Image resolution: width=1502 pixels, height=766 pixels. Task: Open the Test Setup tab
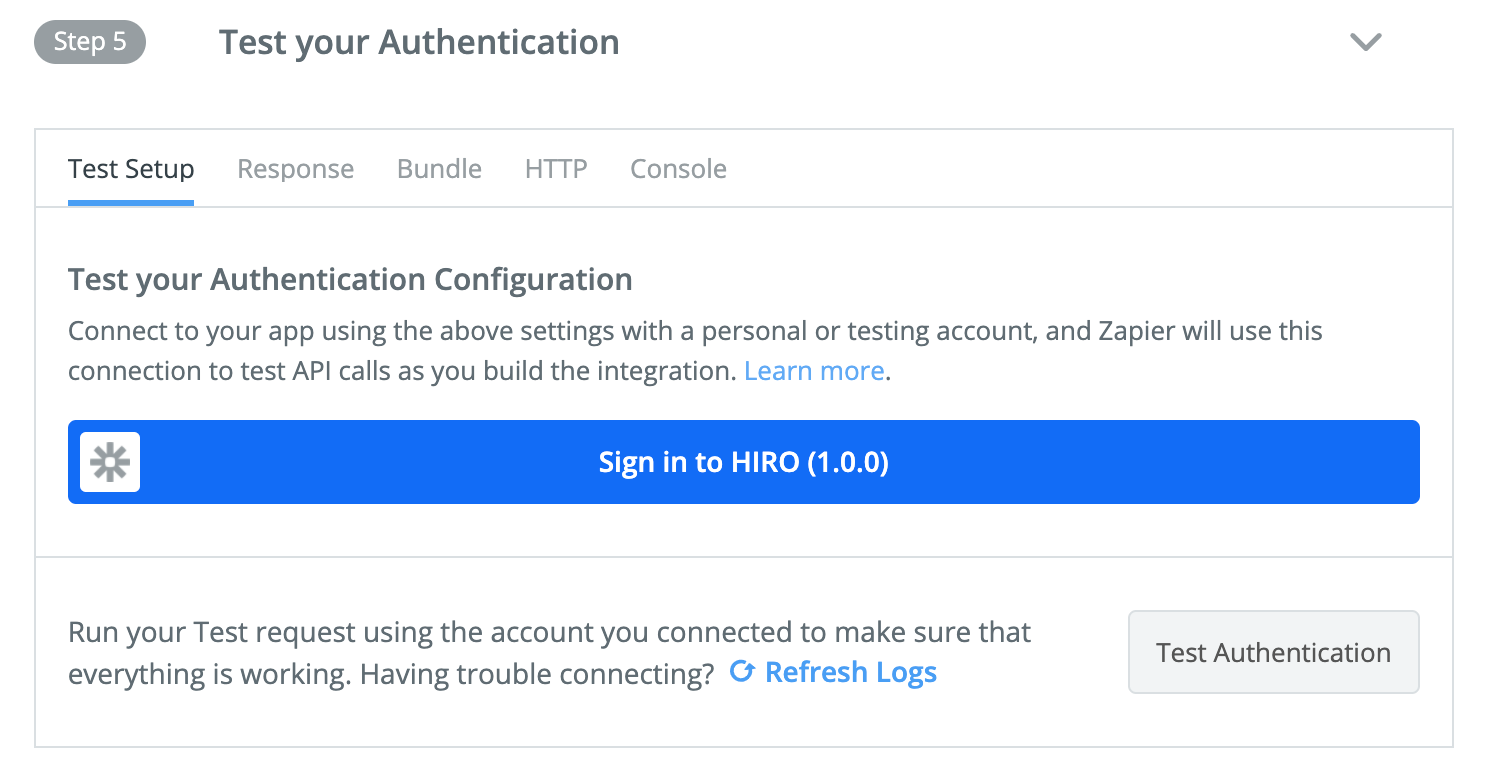tap(131, 169)
